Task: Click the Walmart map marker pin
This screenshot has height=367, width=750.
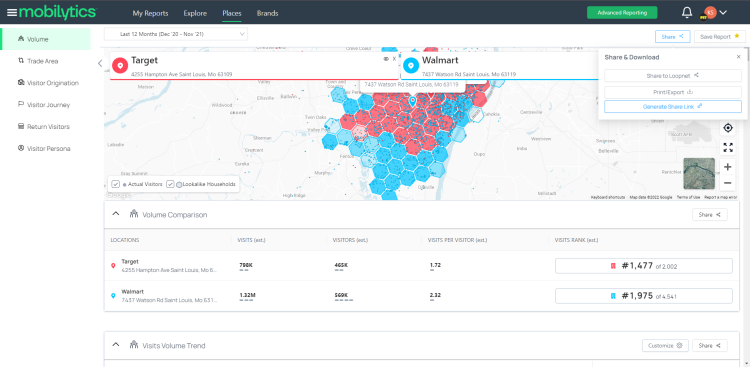Action: click(x=413, y=101)
